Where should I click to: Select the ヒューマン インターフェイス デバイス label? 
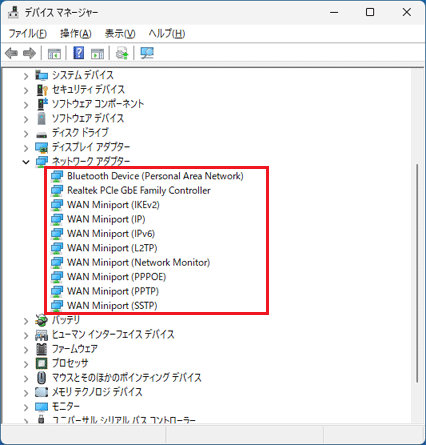(113, 334)
